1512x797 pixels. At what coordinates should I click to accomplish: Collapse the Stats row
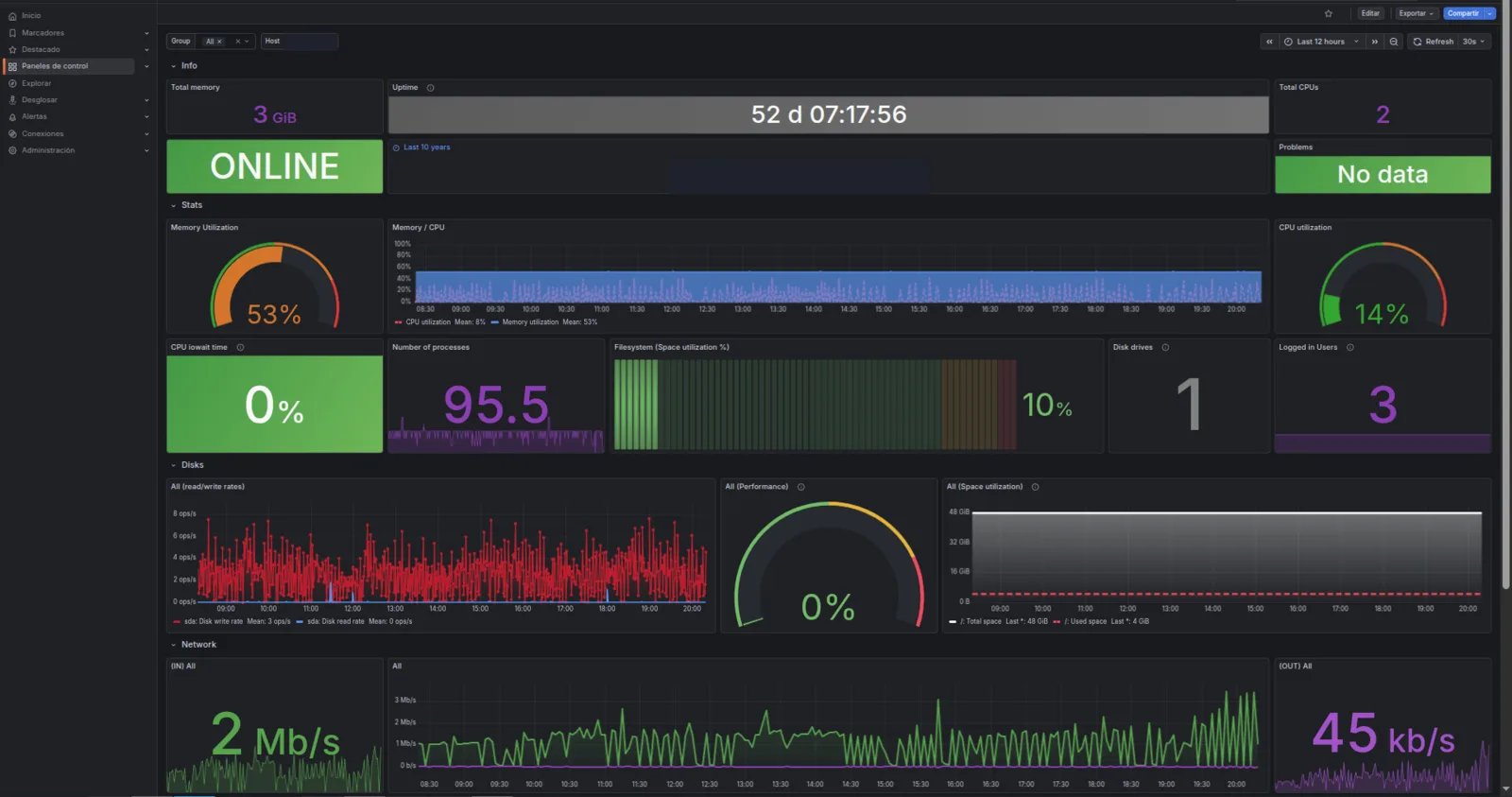pyautogui.click(x=174, y=205)
